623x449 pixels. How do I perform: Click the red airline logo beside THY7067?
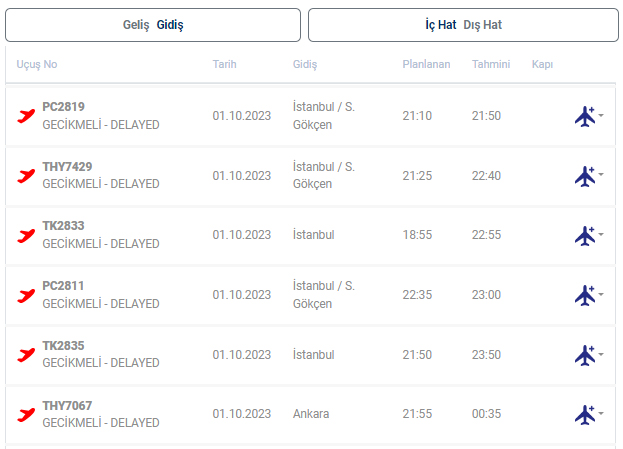pos(27,414)
